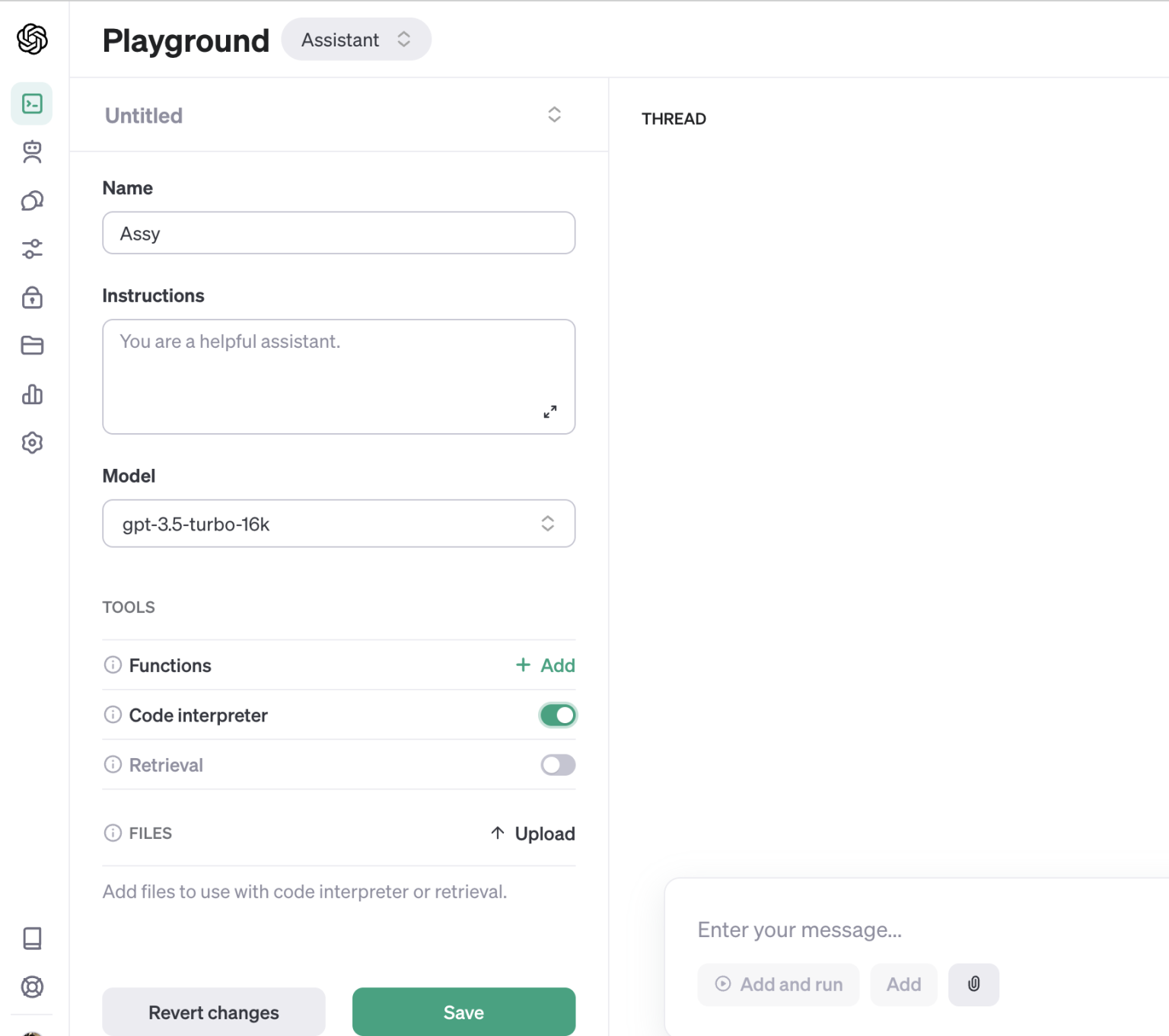Open the Usage bar chart icon
Image resolution: width=1169 pixels, height=1036 pixels.
(x=32, y=394)
